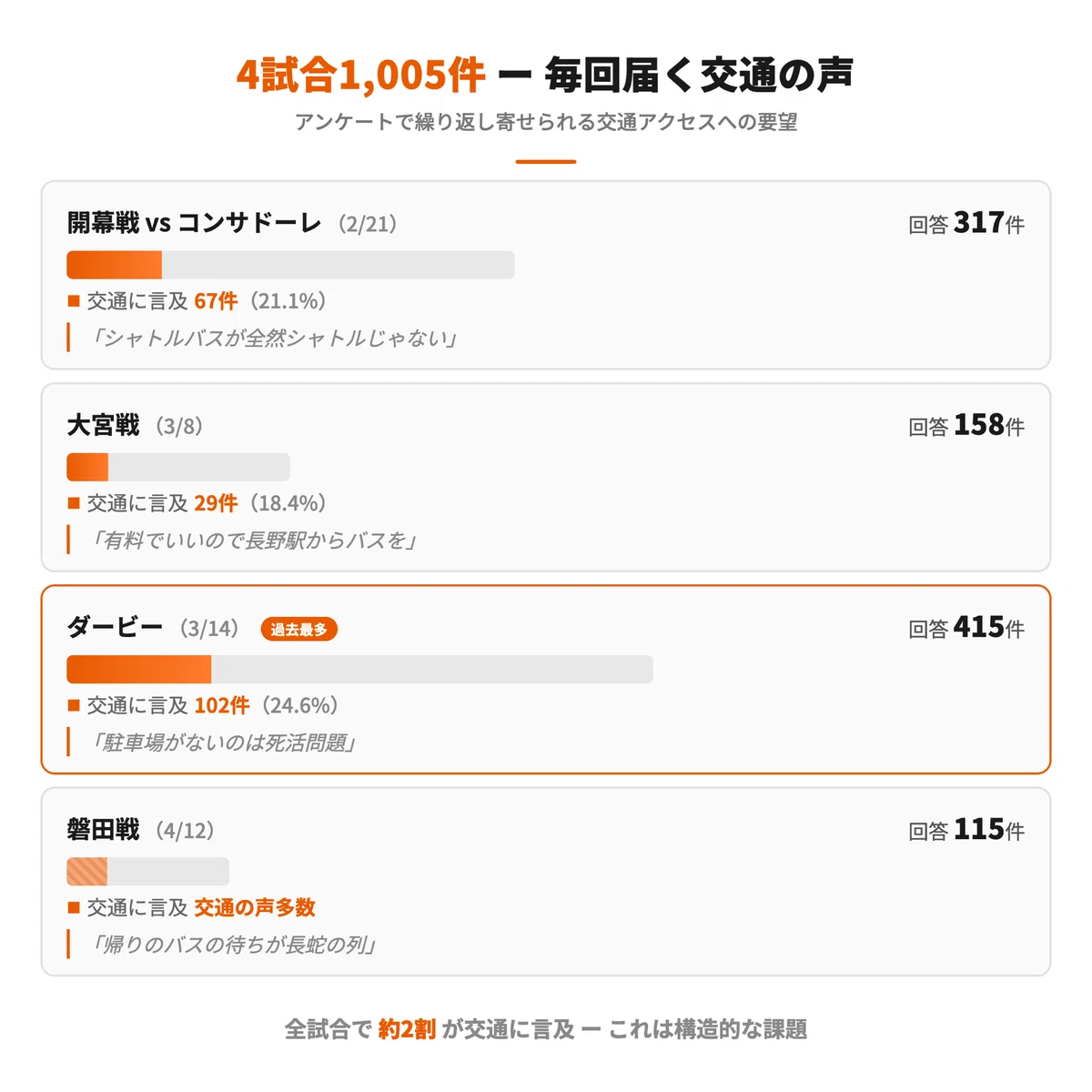The height and width of the screenshot is (1092, 1092).
Task: Click the orange square beside 交通に言及 102件
Action: (74, 705)
